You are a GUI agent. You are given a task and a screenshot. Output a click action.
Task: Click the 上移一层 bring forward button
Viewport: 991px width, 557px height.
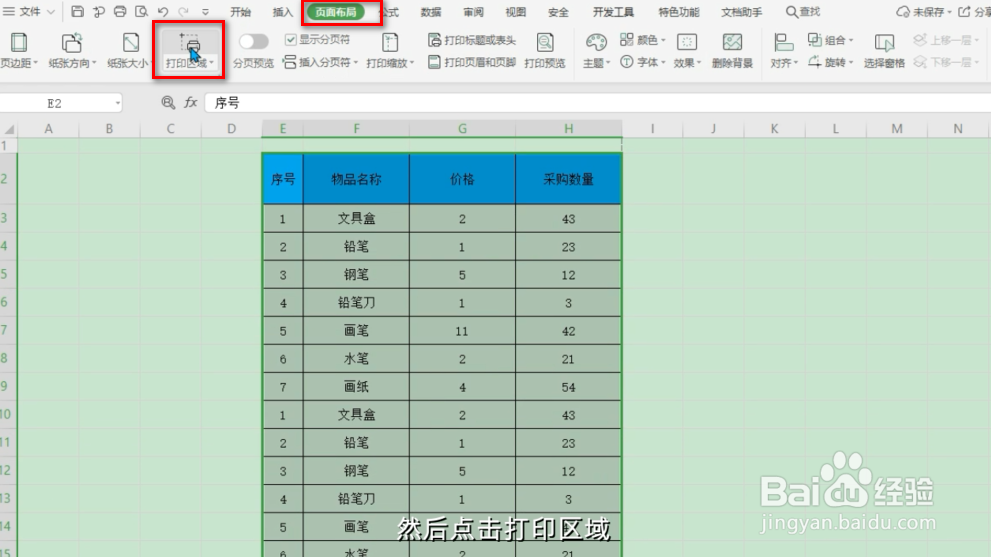[x=945, y=40]
